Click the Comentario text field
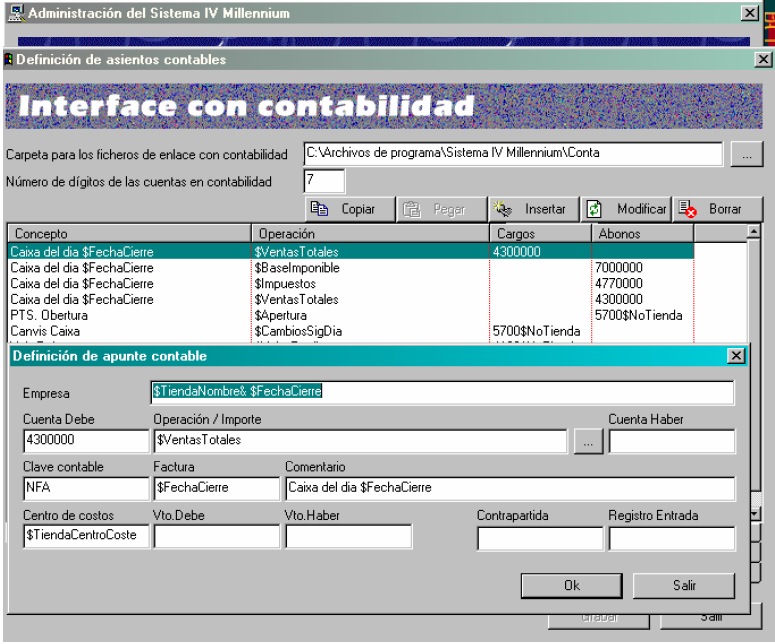Viewport: 775px width, 644px height. pos(509,488)
